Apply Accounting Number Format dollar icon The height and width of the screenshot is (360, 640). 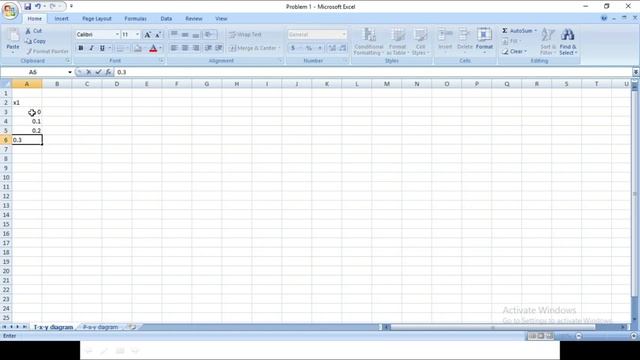[293, 48]
